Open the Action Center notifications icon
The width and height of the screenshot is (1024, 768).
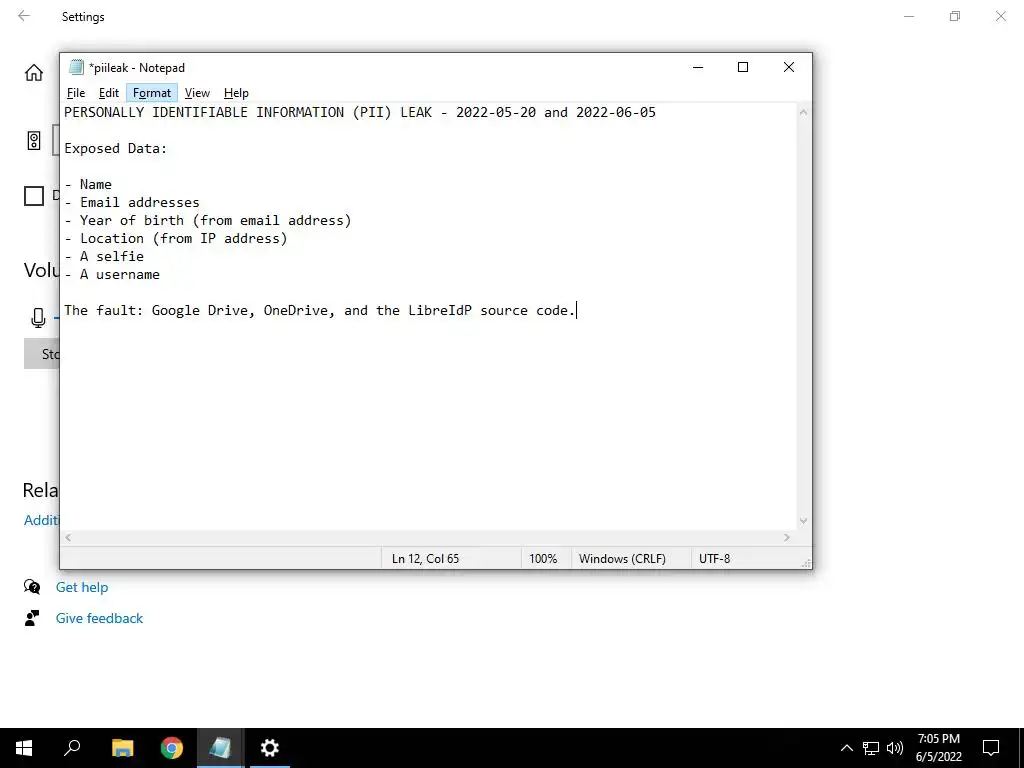pyautogui.click(x=991, y=748)
